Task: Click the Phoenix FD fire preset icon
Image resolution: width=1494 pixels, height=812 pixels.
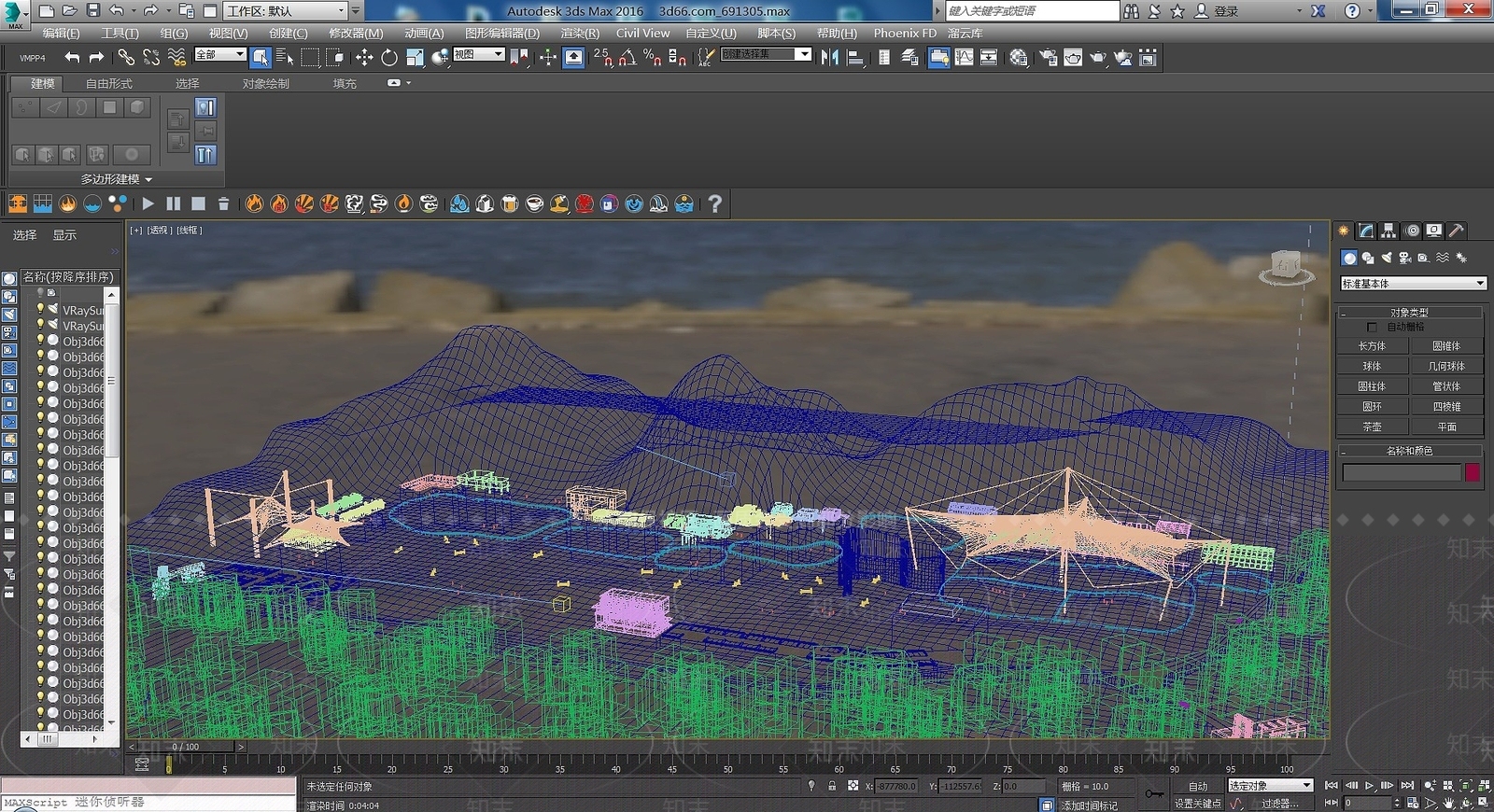Action: click(x=255, y=203)
